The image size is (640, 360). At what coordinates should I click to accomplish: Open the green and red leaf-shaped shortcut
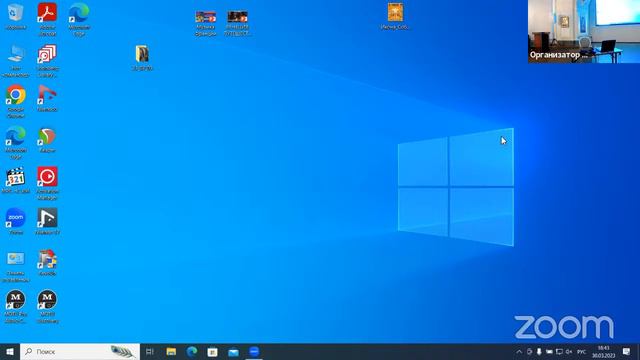click(47, 136)
